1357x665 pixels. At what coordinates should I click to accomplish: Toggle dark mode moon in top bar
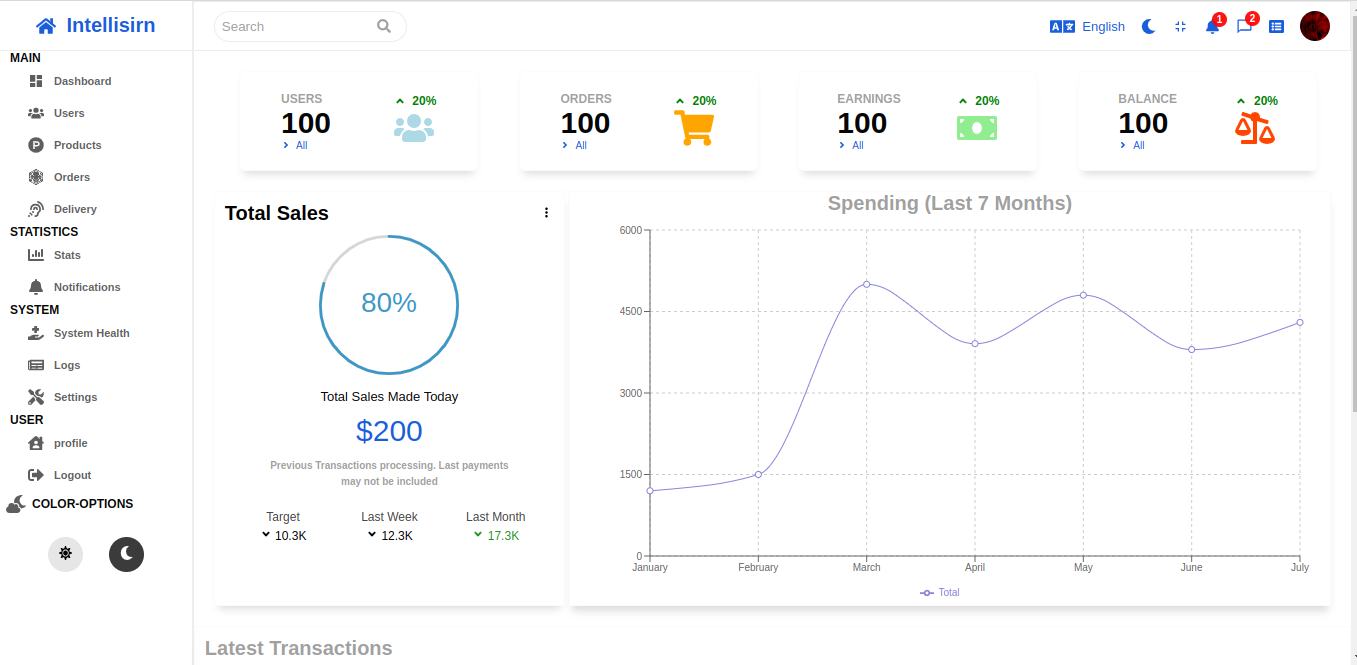tap(1149, 27)
